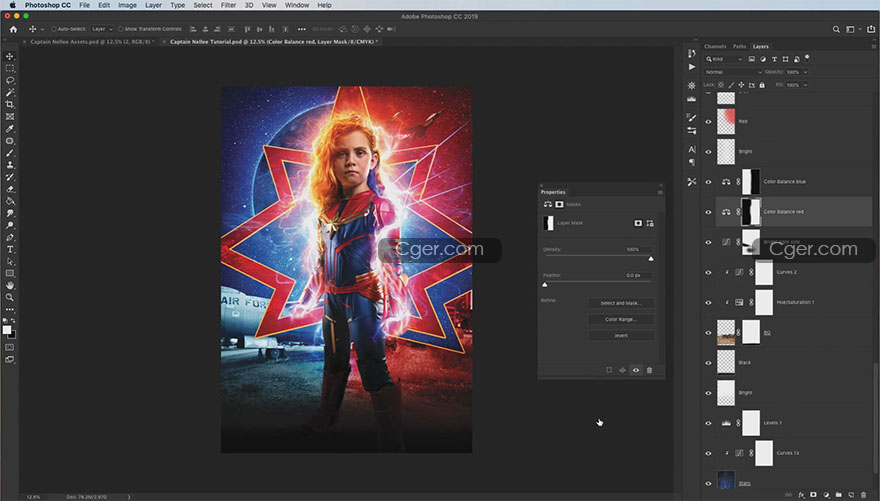Click the Feather value field

tap(638, 275)
